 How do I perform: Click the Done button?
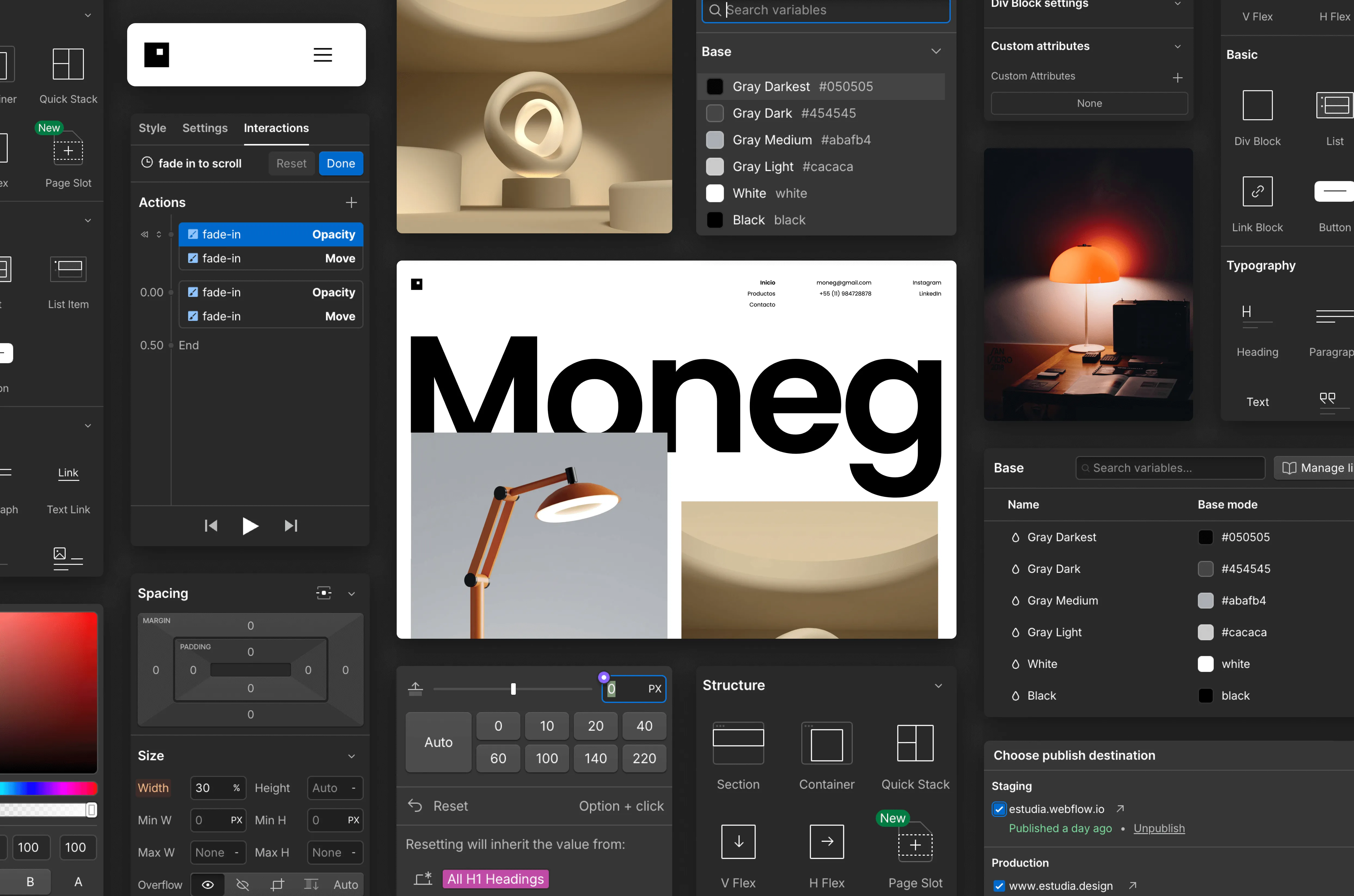coord(341,163)
